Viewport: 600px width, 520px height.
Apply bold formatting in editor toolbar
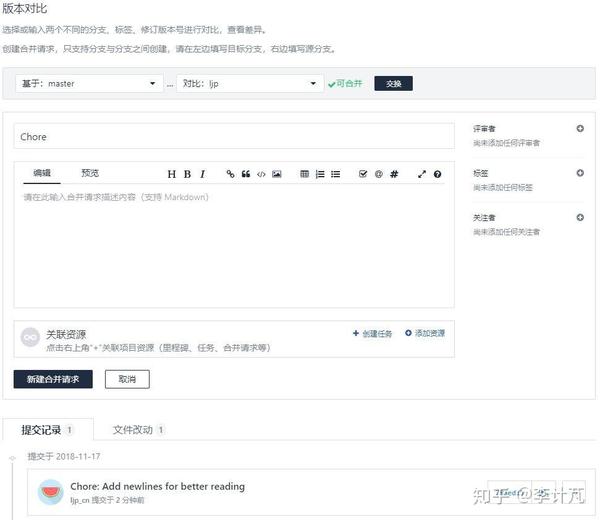click(187, 174)
